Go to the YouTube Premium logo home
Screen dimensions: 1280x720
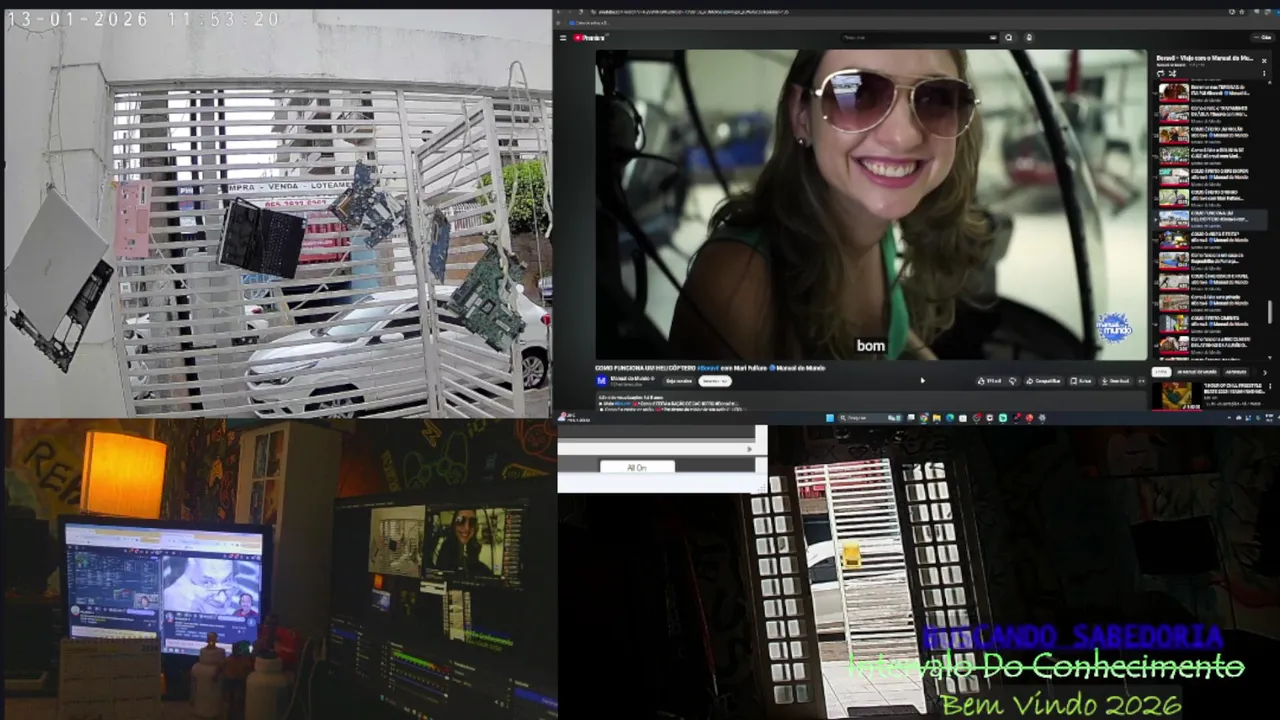[589, 38]
